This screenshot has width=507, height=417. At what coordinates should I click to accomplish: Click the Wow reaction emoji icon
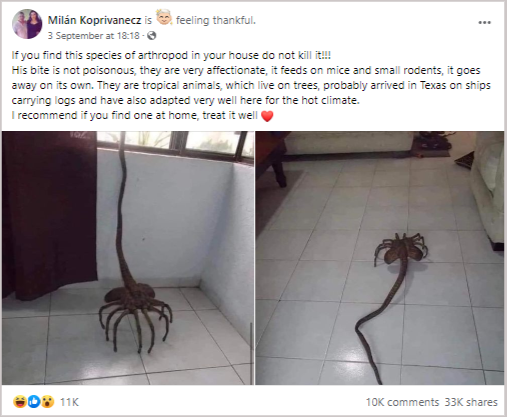pyautogui.click(x=47, y=402)
